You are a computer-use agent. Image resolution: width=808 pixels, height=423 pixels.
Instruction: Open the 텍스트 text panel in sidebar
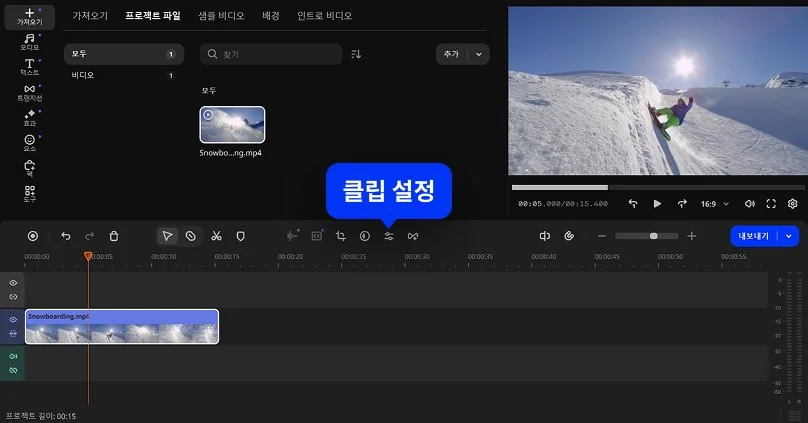(29, 67)
